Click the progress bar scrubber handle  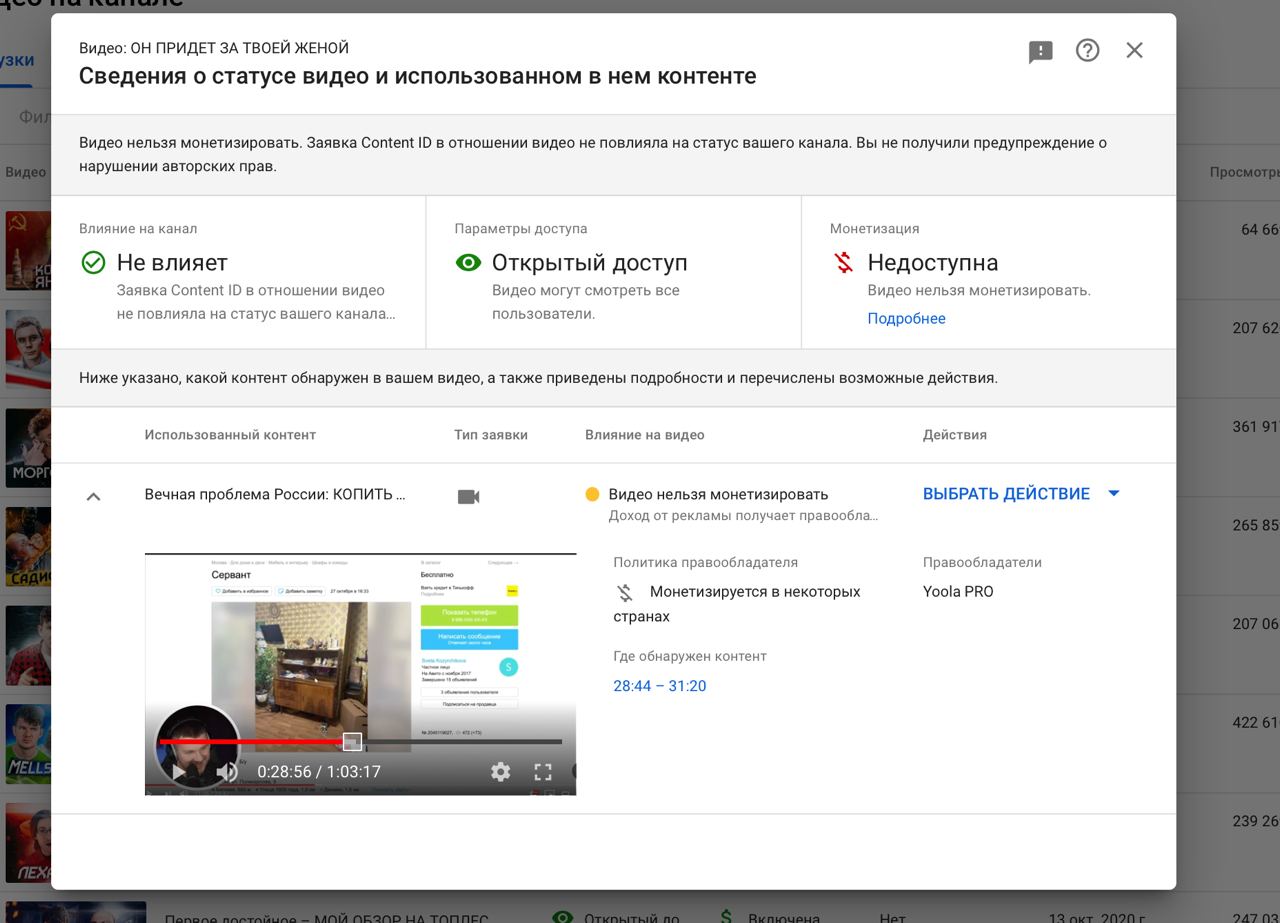352,741
